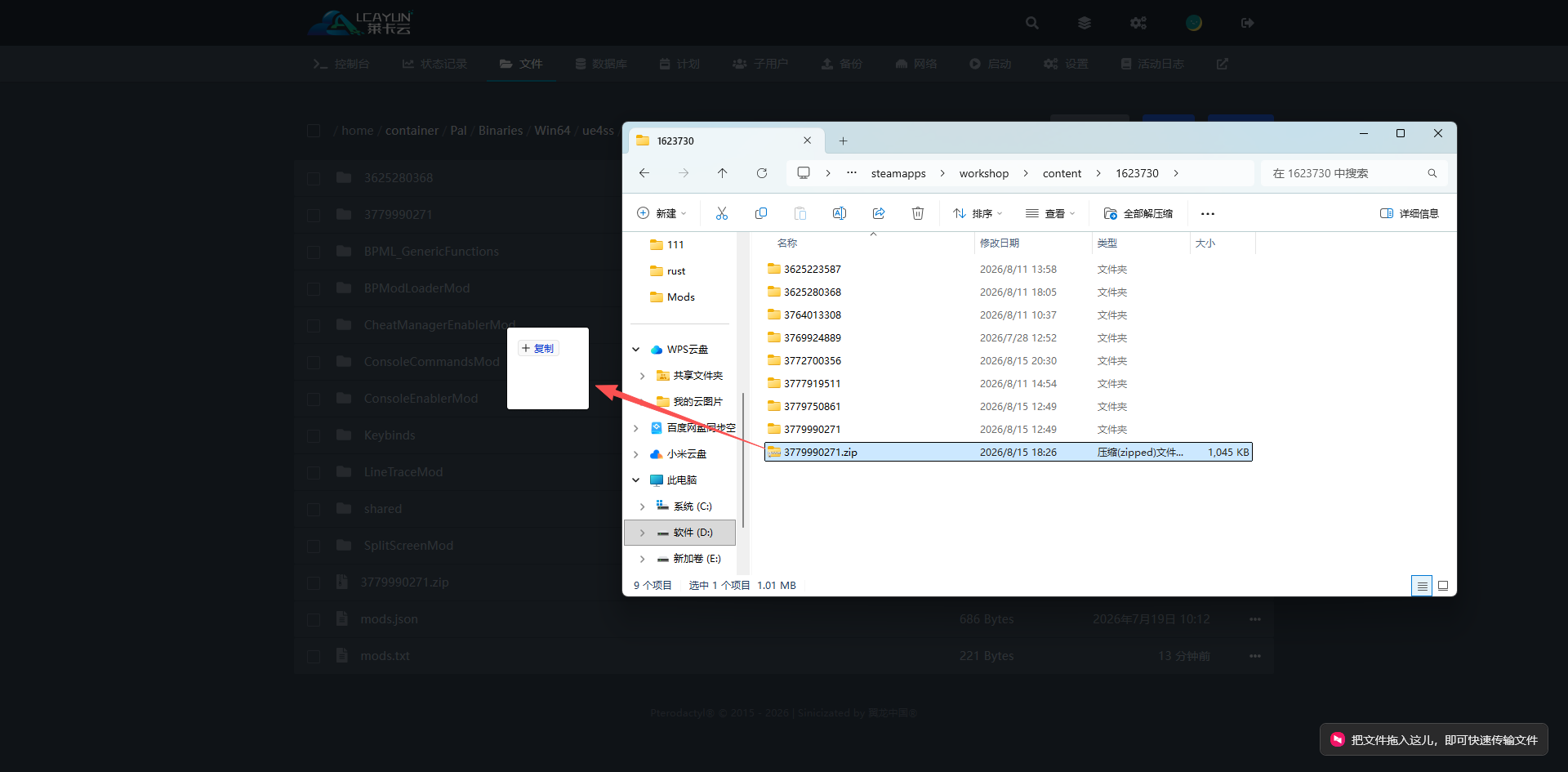Open the 查看 view dropdown

[1051, 213]
